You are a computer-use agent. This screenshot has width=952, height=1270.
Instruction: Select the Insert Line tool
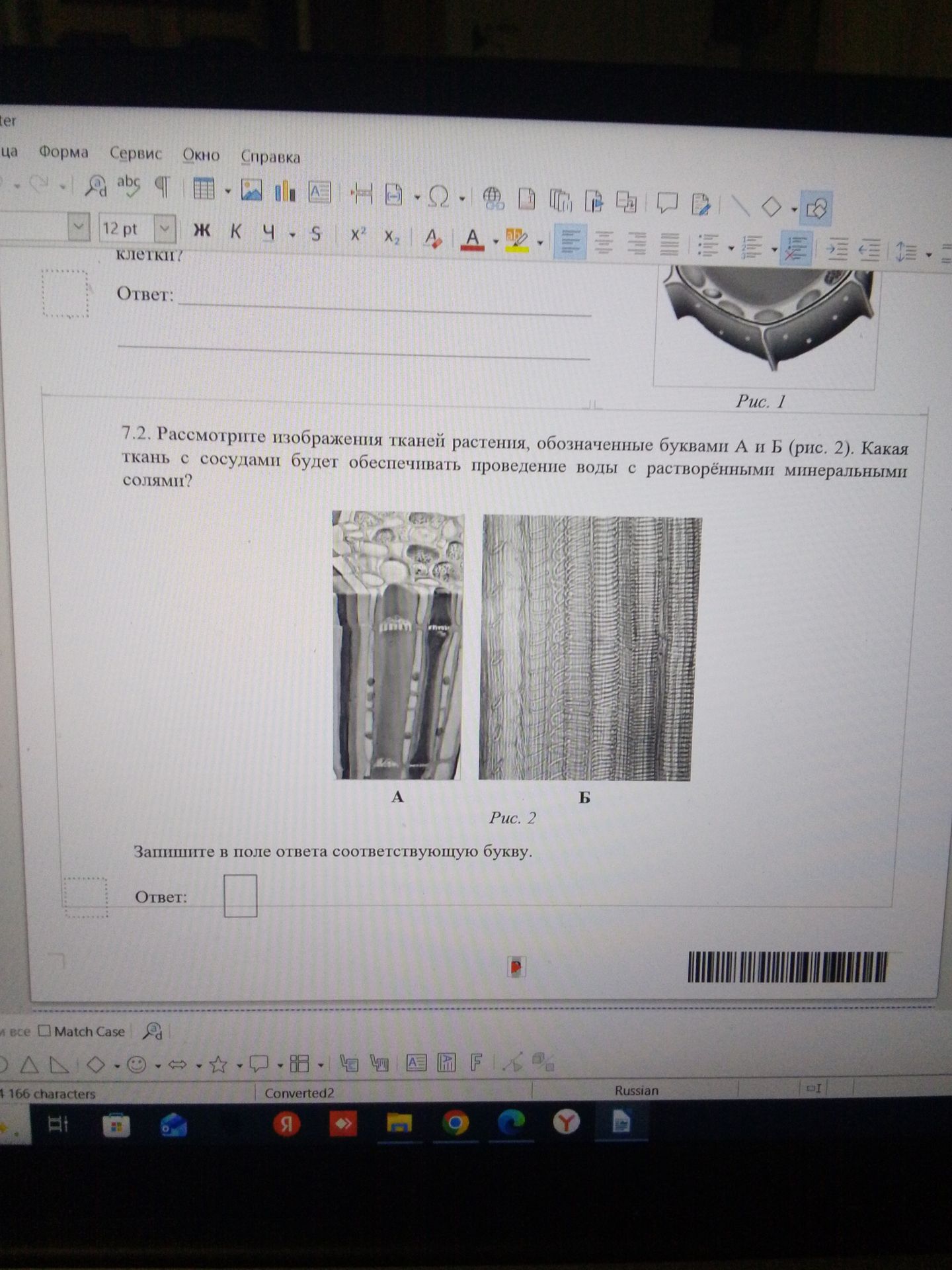coord(740,206)
